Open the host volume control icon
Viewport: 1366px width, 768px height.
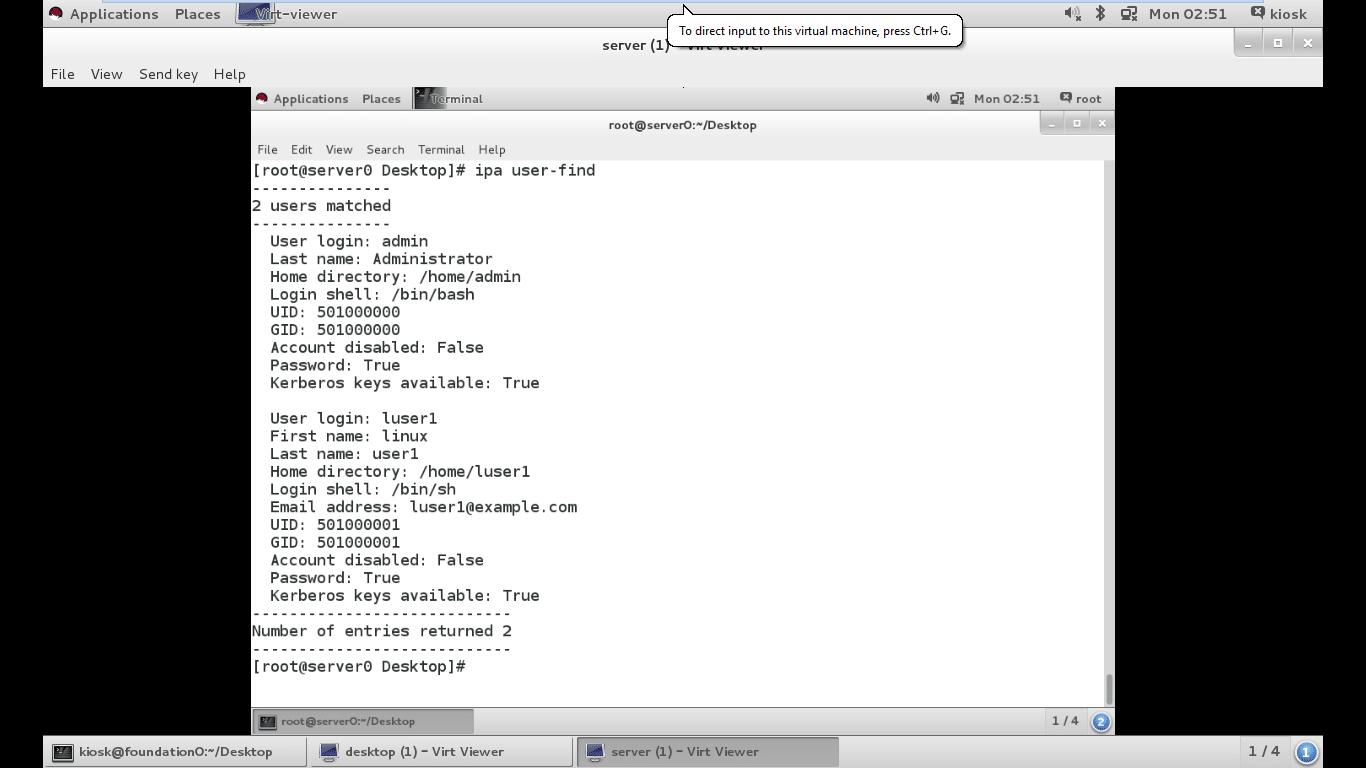click(1073, 14)
